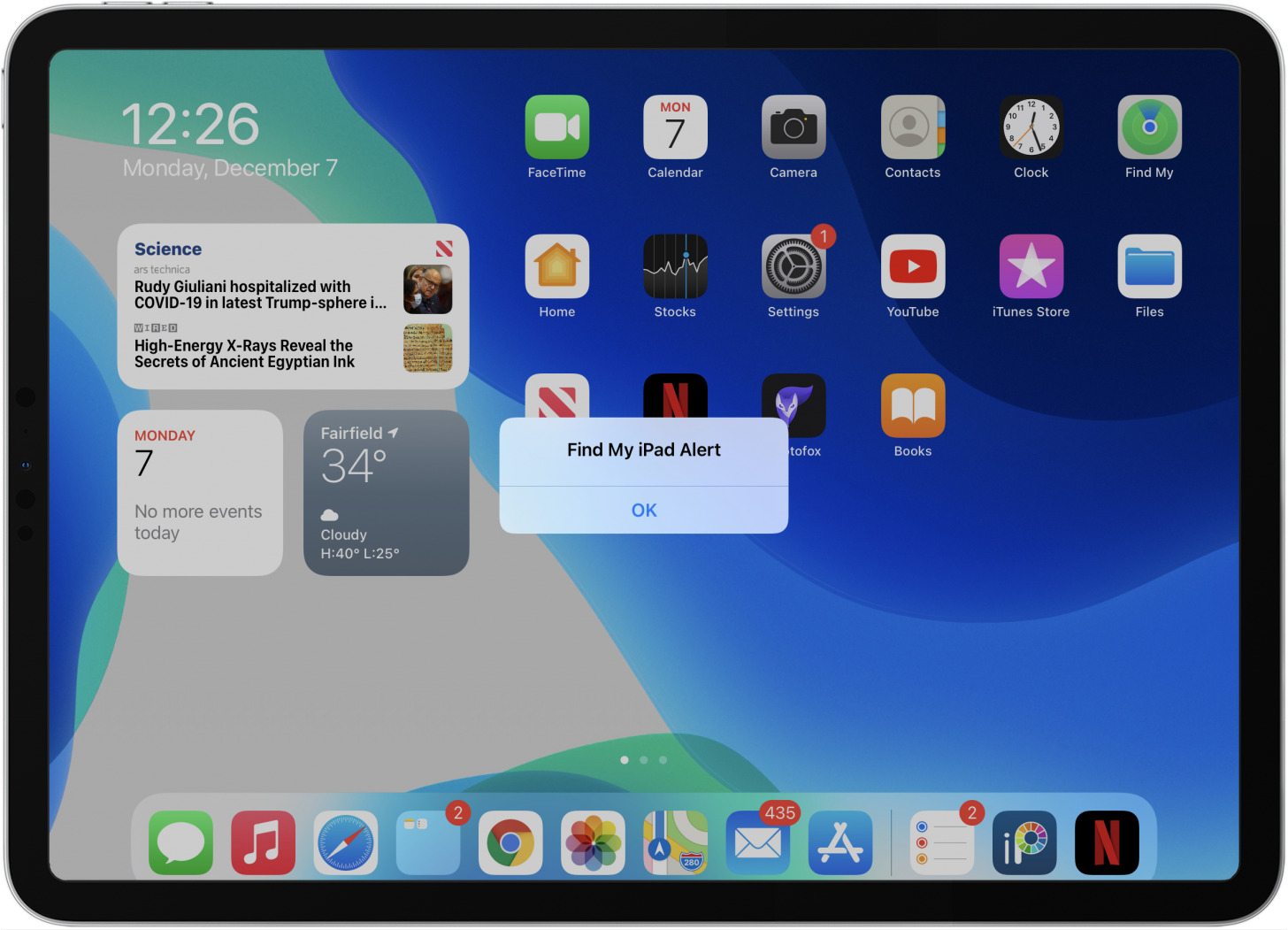The height and width of the screenshot is (930, 1288).
Task: Open Settings showing the notification badge
Action: [x=793, y=266]
